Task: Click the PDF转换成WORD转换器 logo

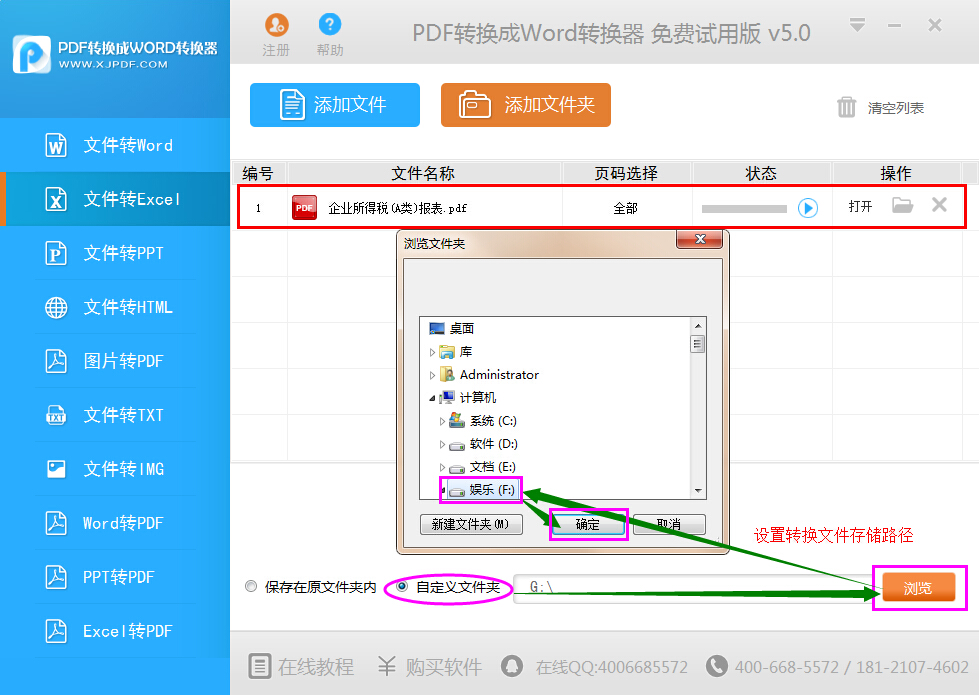Action: pos(115,54)
